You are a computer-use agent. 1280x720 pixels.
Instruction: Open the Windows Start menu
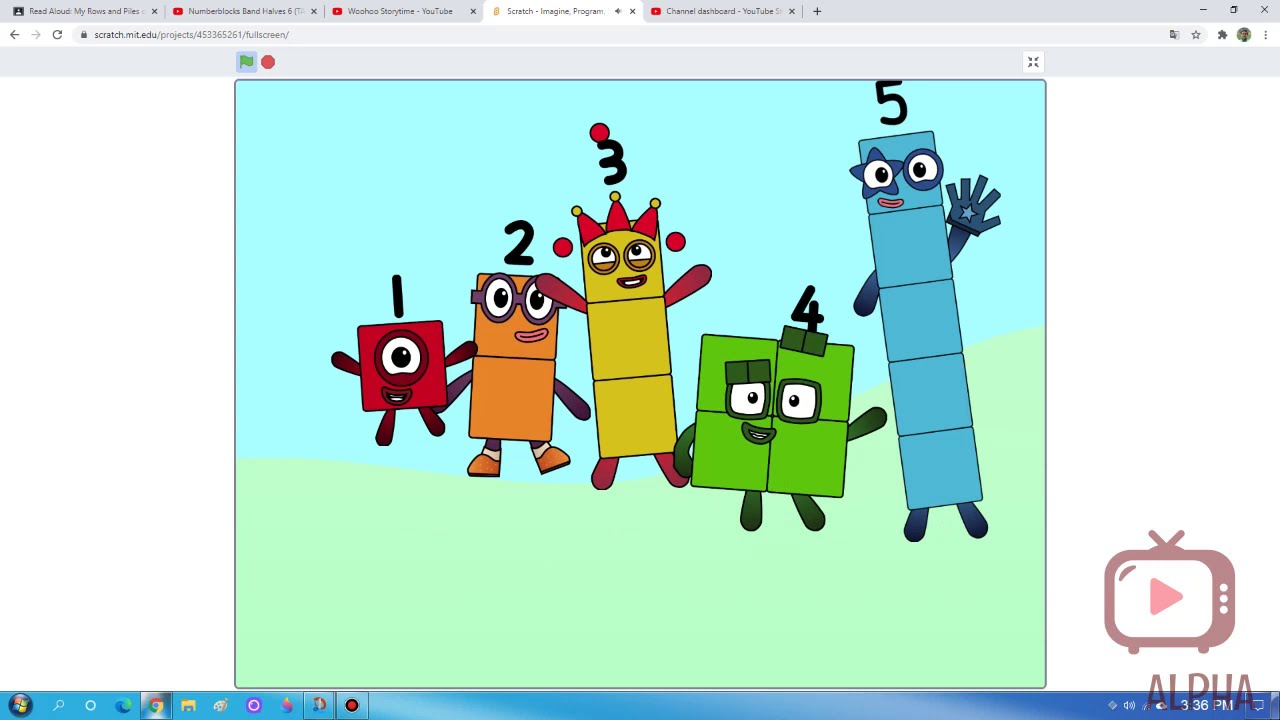[x=20, y=705]
